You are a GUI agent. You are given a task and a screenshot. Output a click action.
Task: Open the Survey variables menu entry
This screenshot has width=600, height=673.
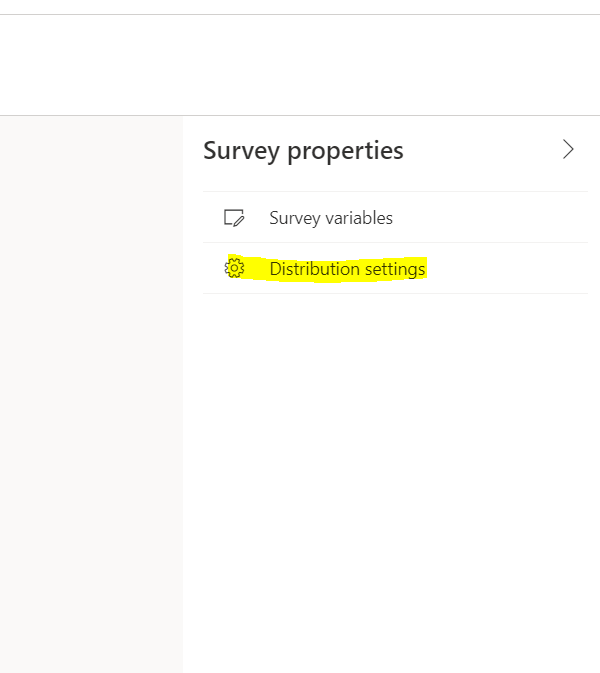coord(330,218)
